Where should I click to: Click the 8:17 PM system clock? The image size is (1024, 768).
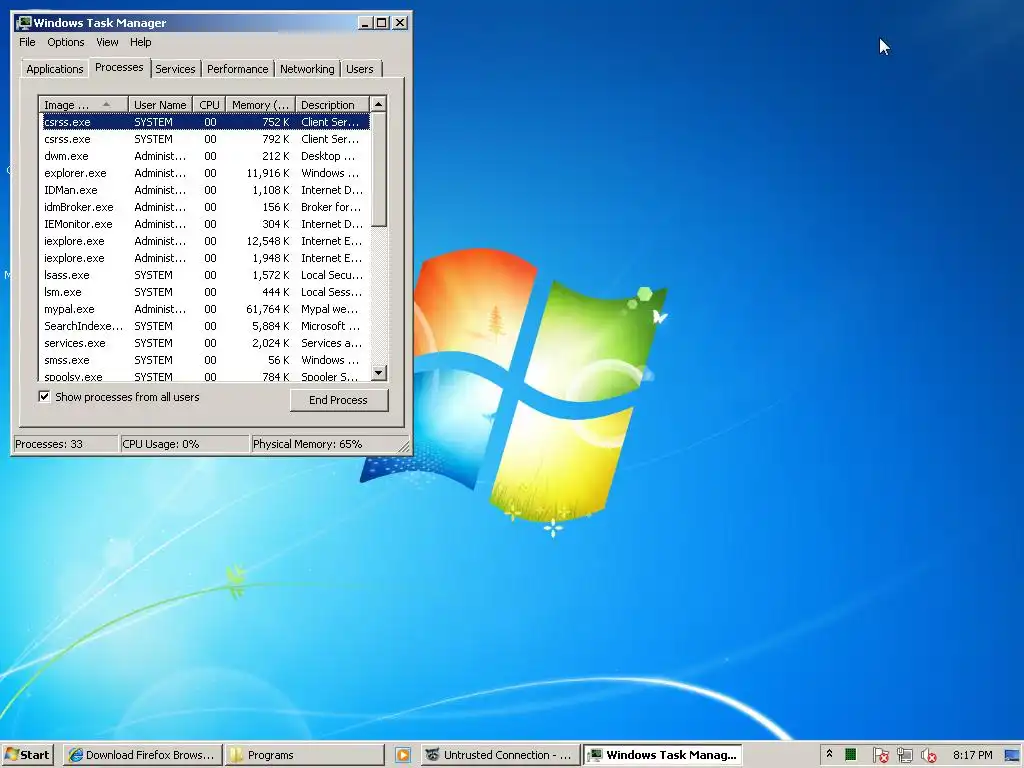click(x=972, y=755)
